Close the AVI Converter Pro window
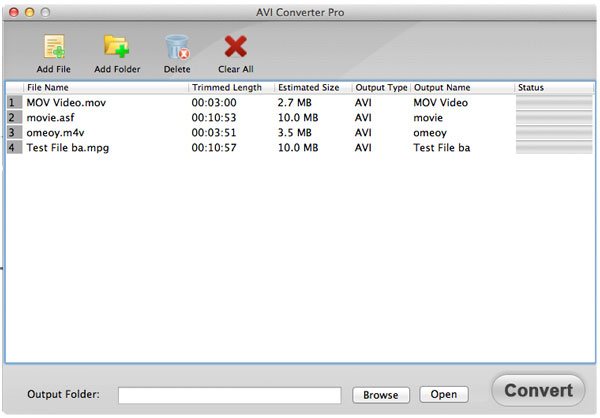600x418 pixels. [14, 12]
